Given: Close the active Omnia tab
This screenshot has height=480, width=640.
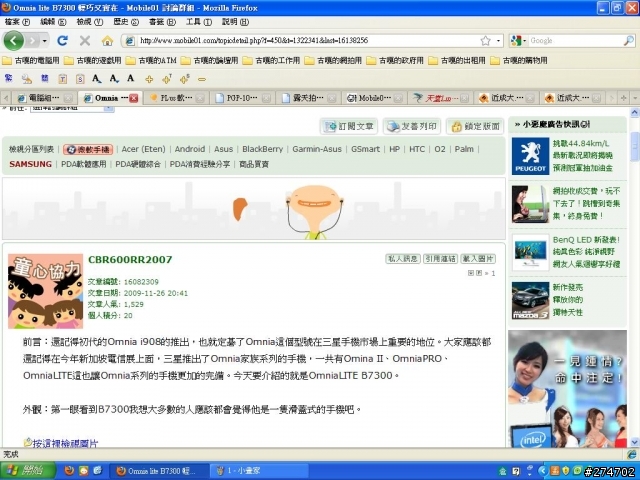Looking at the screenshot, I should coord(133,98).
